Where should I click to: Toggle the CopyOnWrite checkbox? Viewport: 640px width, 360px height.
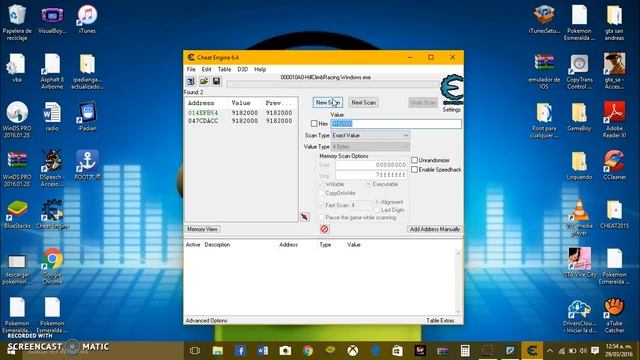point(321,193)
